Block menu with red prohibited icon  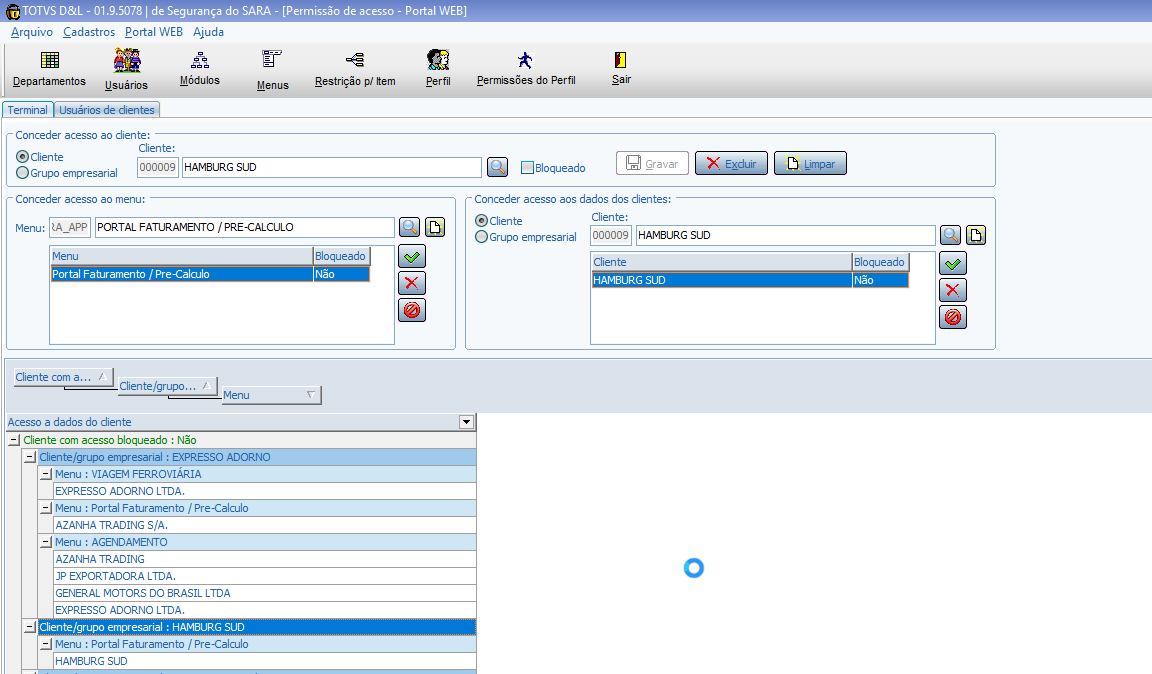(411, 310)
